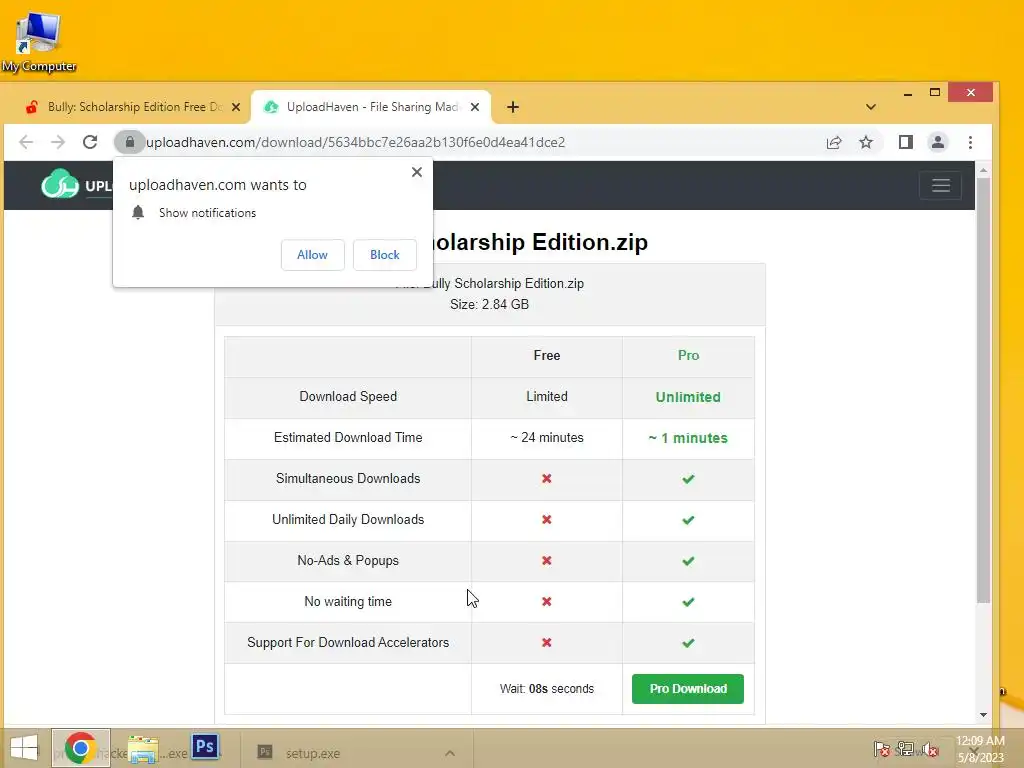Image resolution: width=1024 pixels, height=768 pixels.
Task: Click the 'Size: 2.84 GB' text
Action: coord(489,304)
